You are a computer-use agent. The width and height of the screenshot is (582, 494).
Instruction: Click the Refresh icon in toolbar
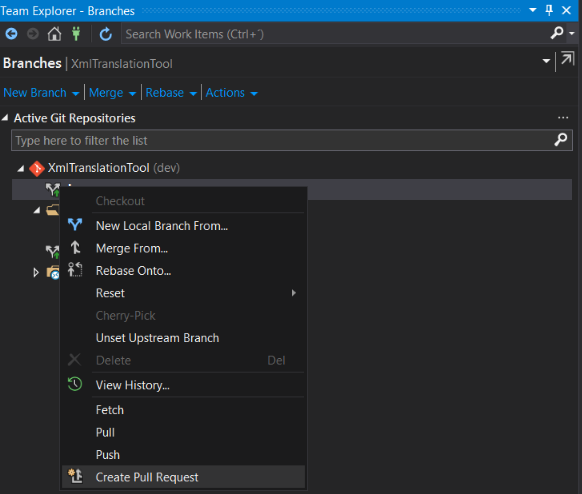pos(106,34)
